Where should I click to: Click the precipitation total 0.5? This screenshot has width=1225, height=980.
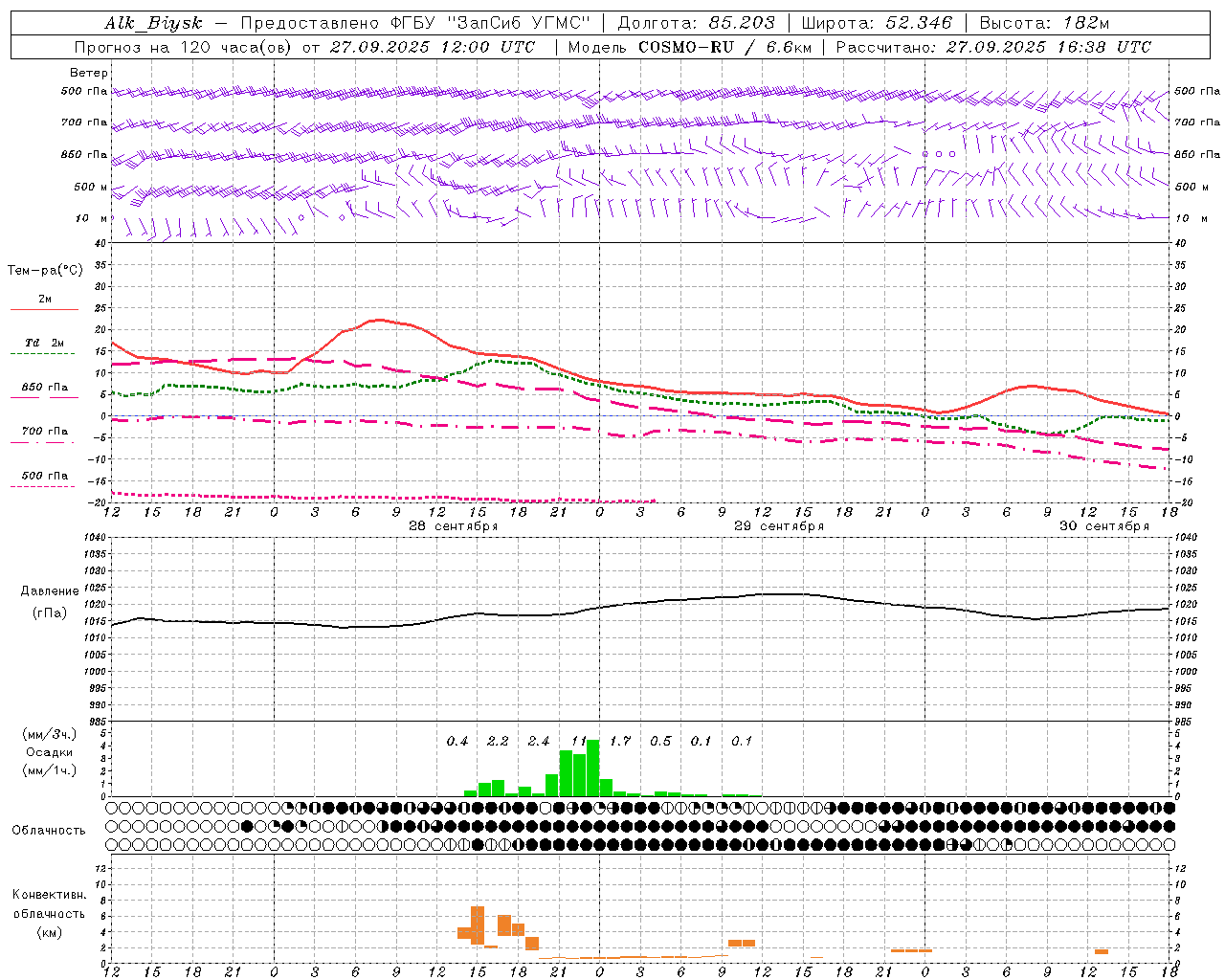point(660,742)
